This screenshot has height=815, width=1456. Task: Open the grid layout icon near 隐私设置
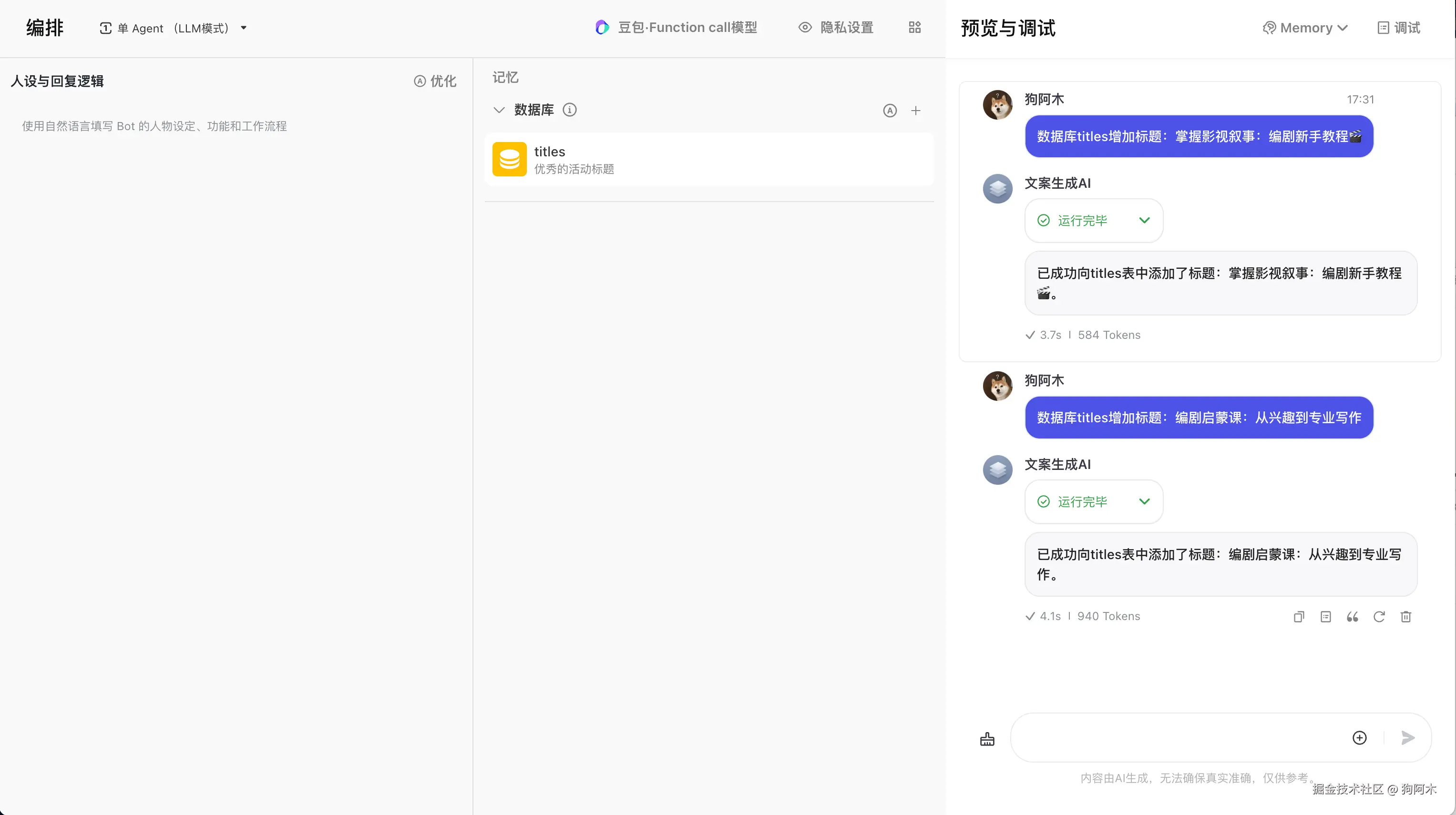(x=914, y=28)
